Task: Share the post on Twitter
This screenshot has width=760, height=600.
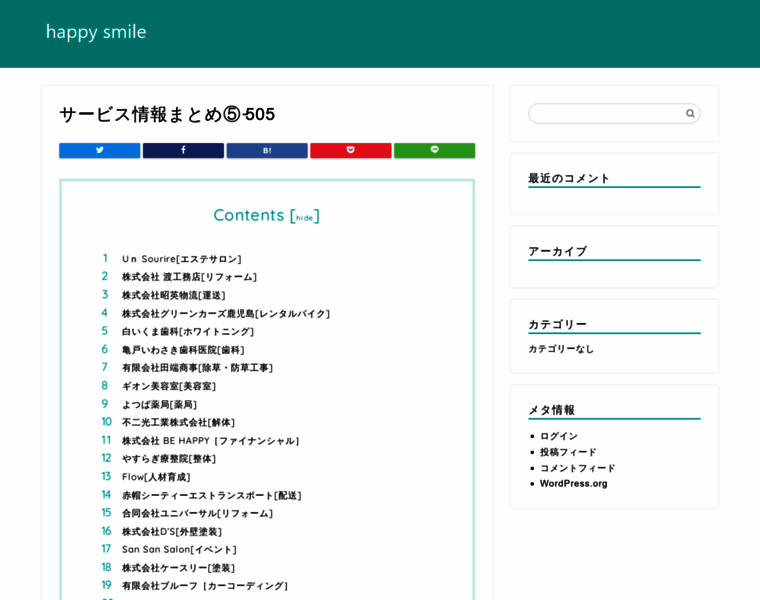Action: tap(99, 150)
